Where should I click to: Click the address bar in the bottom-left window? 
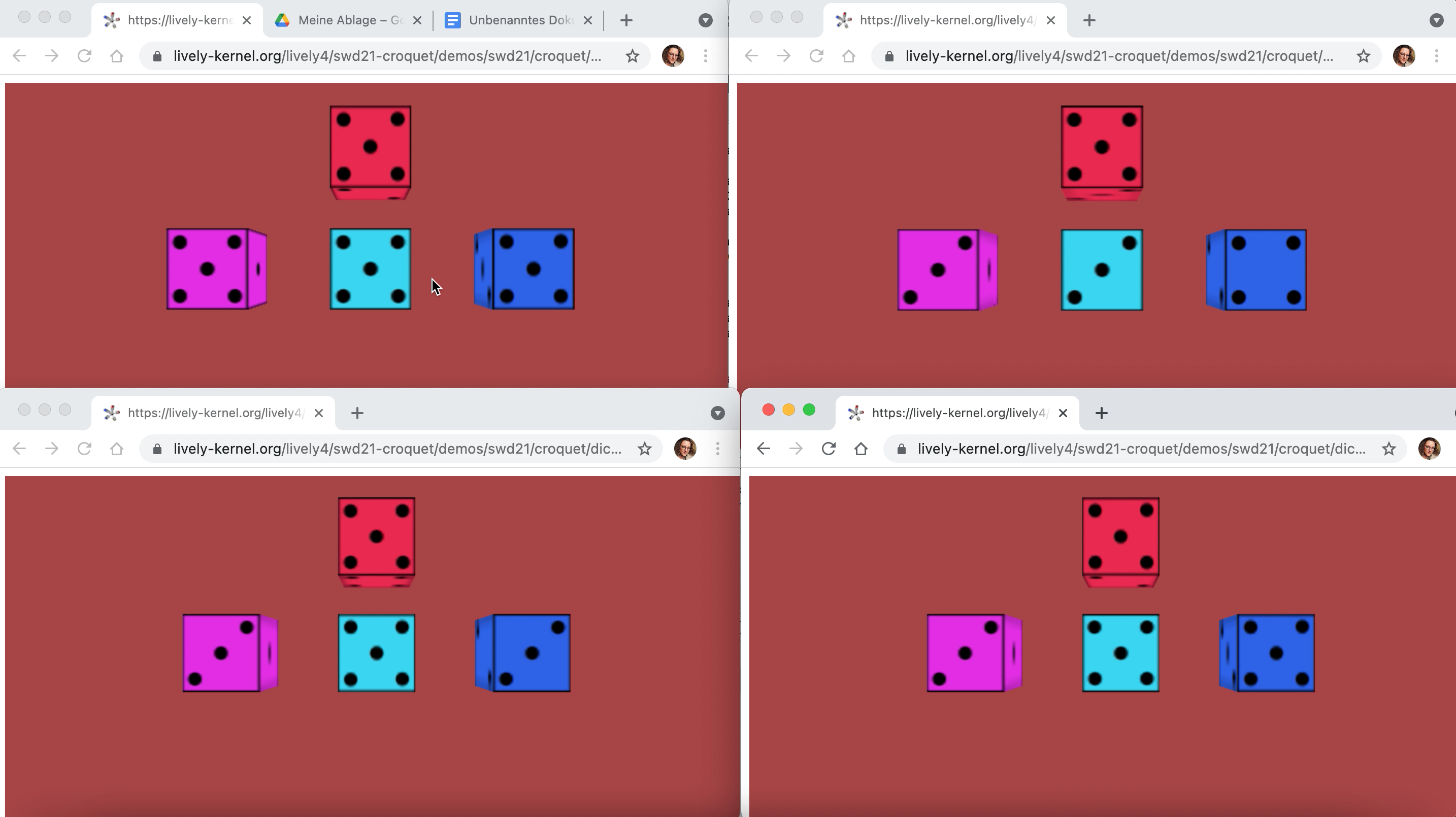[x=395, y=449]
